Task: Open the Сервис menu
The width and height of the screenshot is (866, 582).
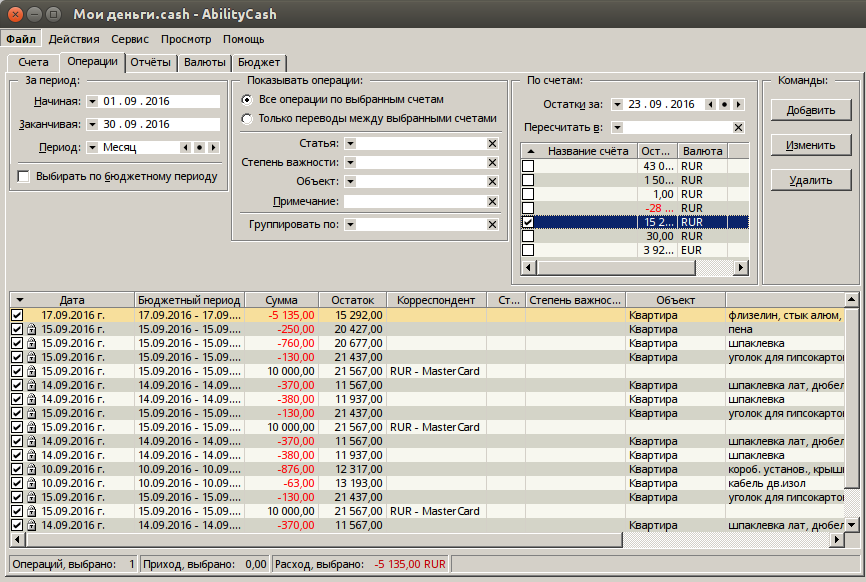Action: [130, 39]
